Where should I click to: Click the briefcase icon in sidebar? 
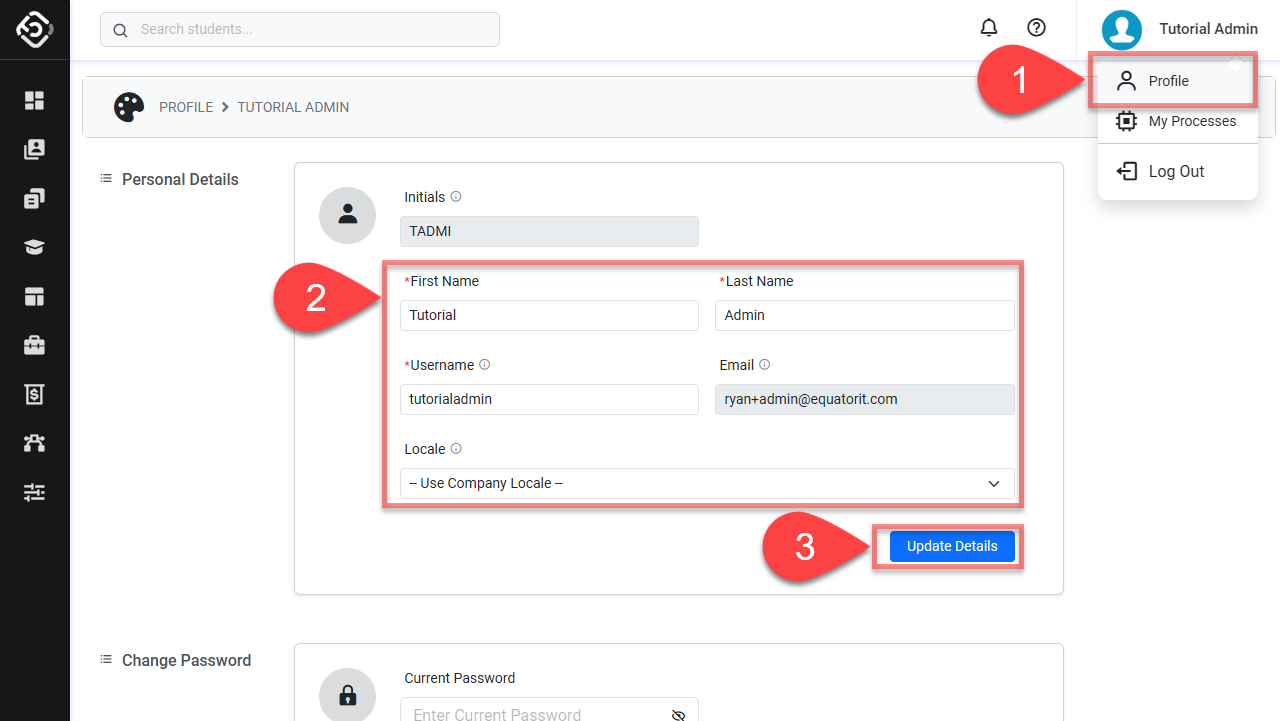coord(35,346)
